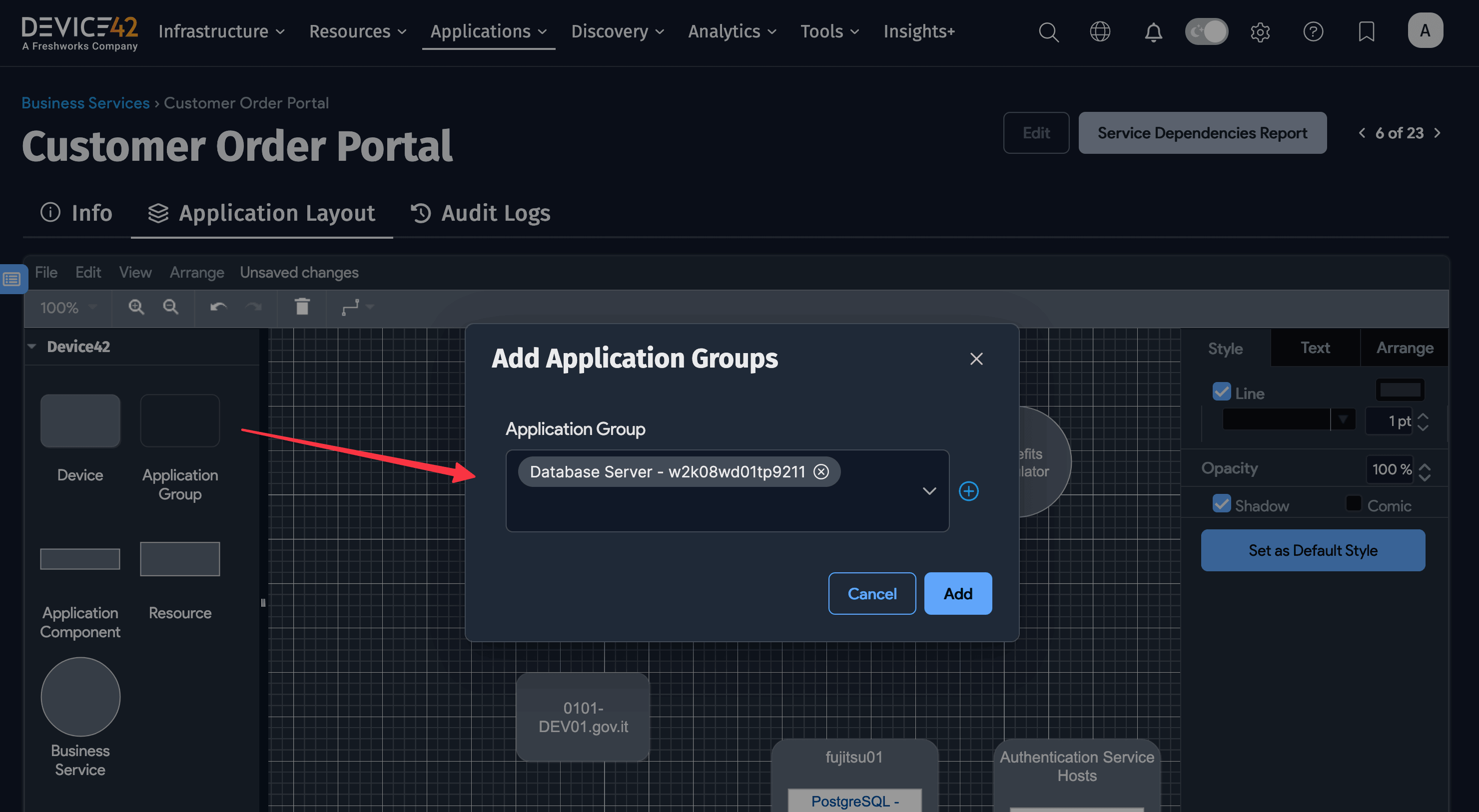Open the zoom level 100% dropdown
This screenshot has width=1479, height=812.
tap(67, 308)
